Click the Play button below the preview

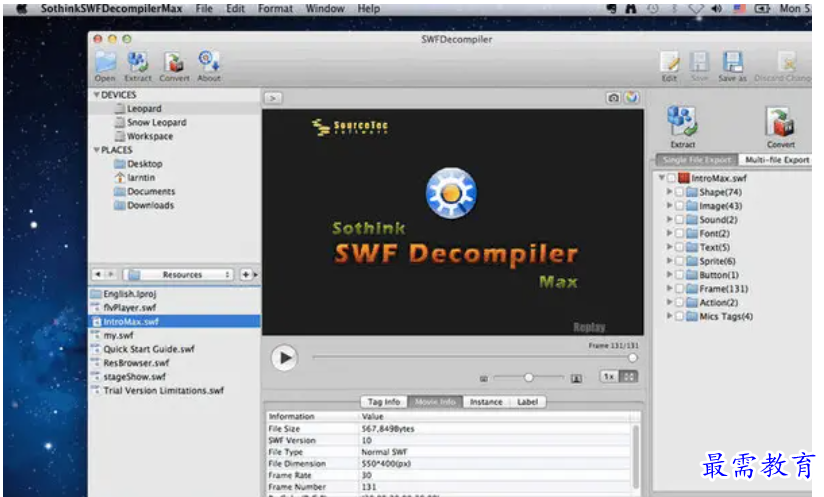[x=284, y=358]
